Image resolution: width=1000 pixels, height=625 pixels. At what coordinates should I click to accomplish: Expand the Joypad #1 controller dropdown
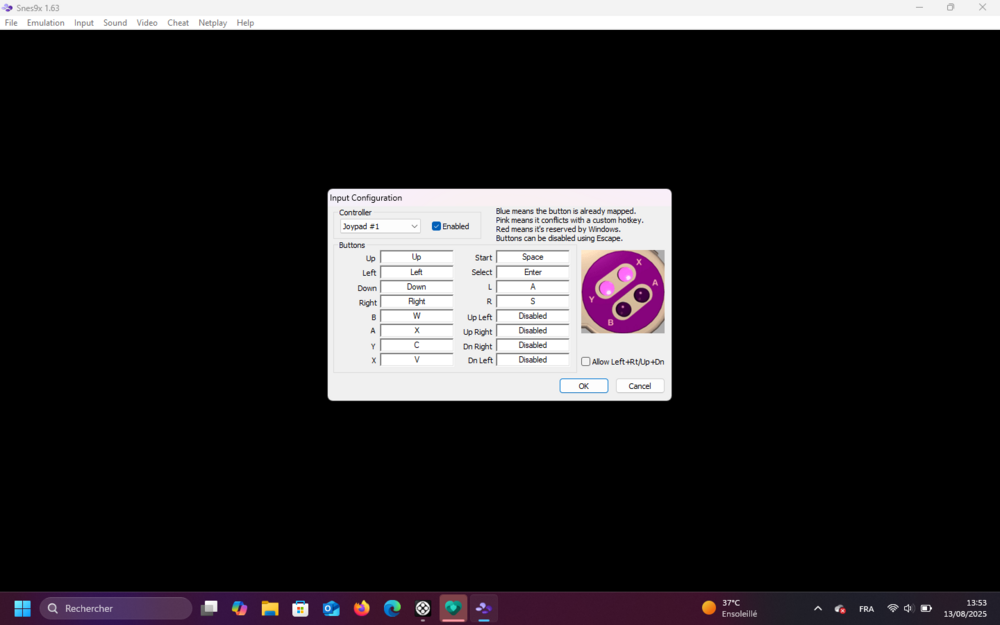tap(380, 226)
